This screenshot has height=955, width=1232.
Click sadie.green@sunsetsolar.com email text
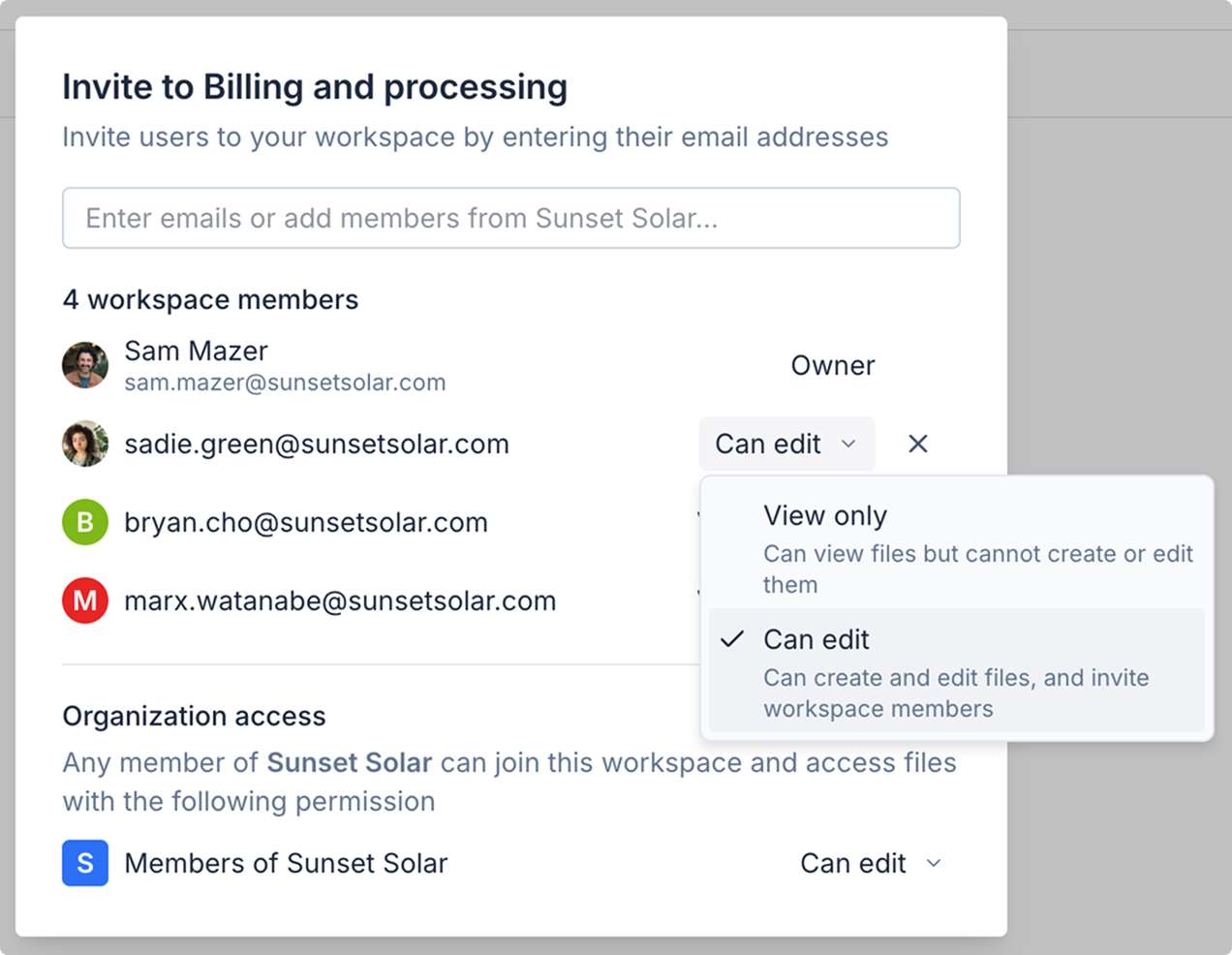pos(316,444)
